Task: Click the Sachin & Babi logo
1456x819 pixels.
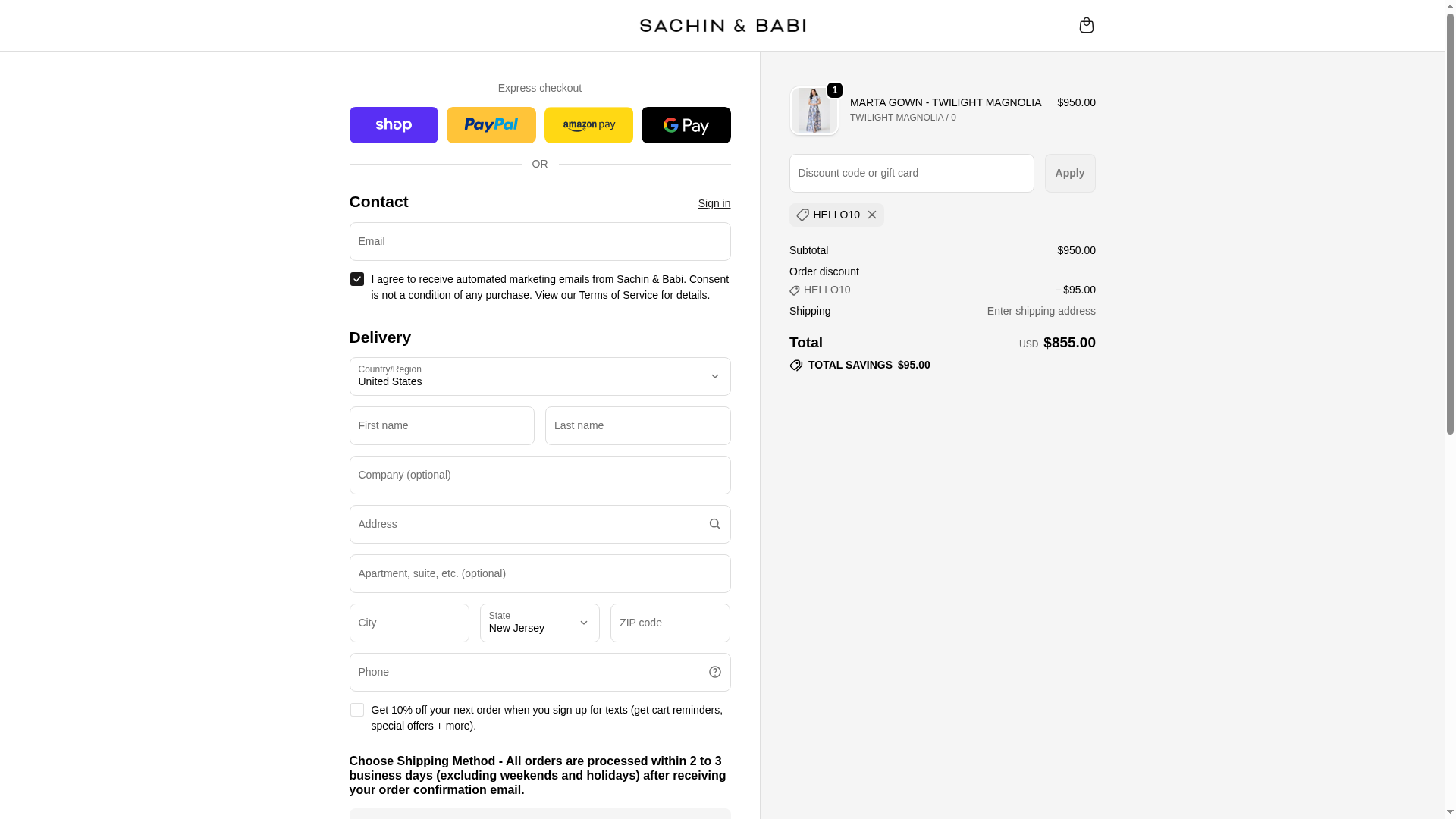Action: [722, 26]
